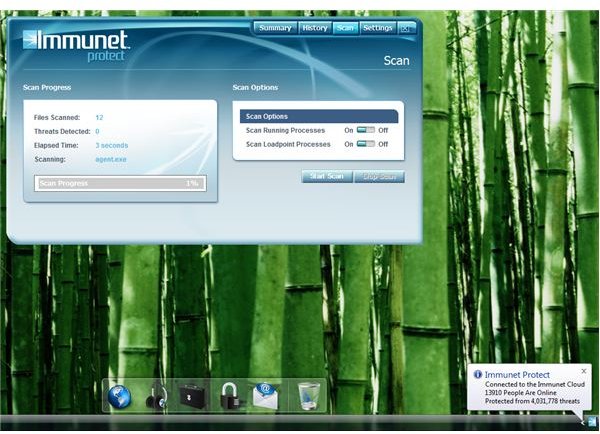Close the Immunet Protect window
The image size is (600, 434).
[x=406, y=28]
